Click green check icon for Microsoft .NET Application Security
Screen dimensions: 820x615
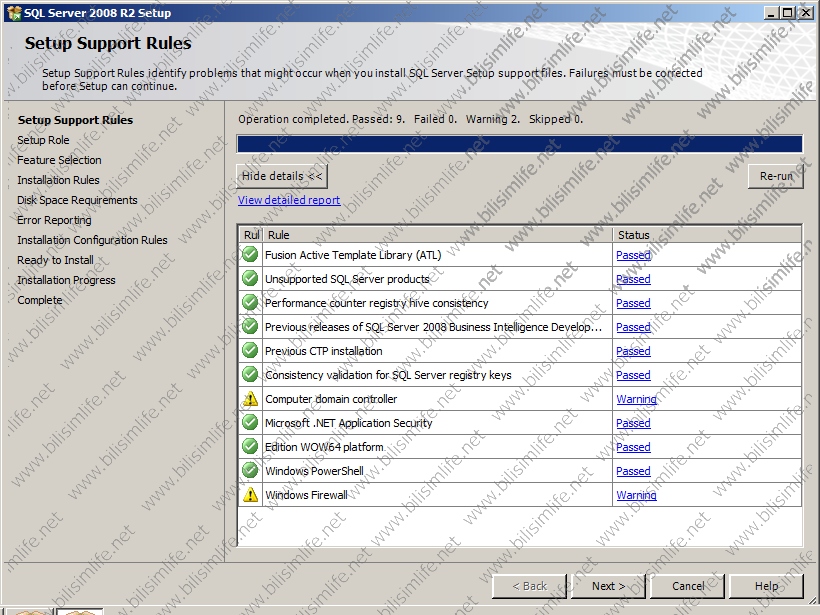pyautogui.click(x=250, y=423)
